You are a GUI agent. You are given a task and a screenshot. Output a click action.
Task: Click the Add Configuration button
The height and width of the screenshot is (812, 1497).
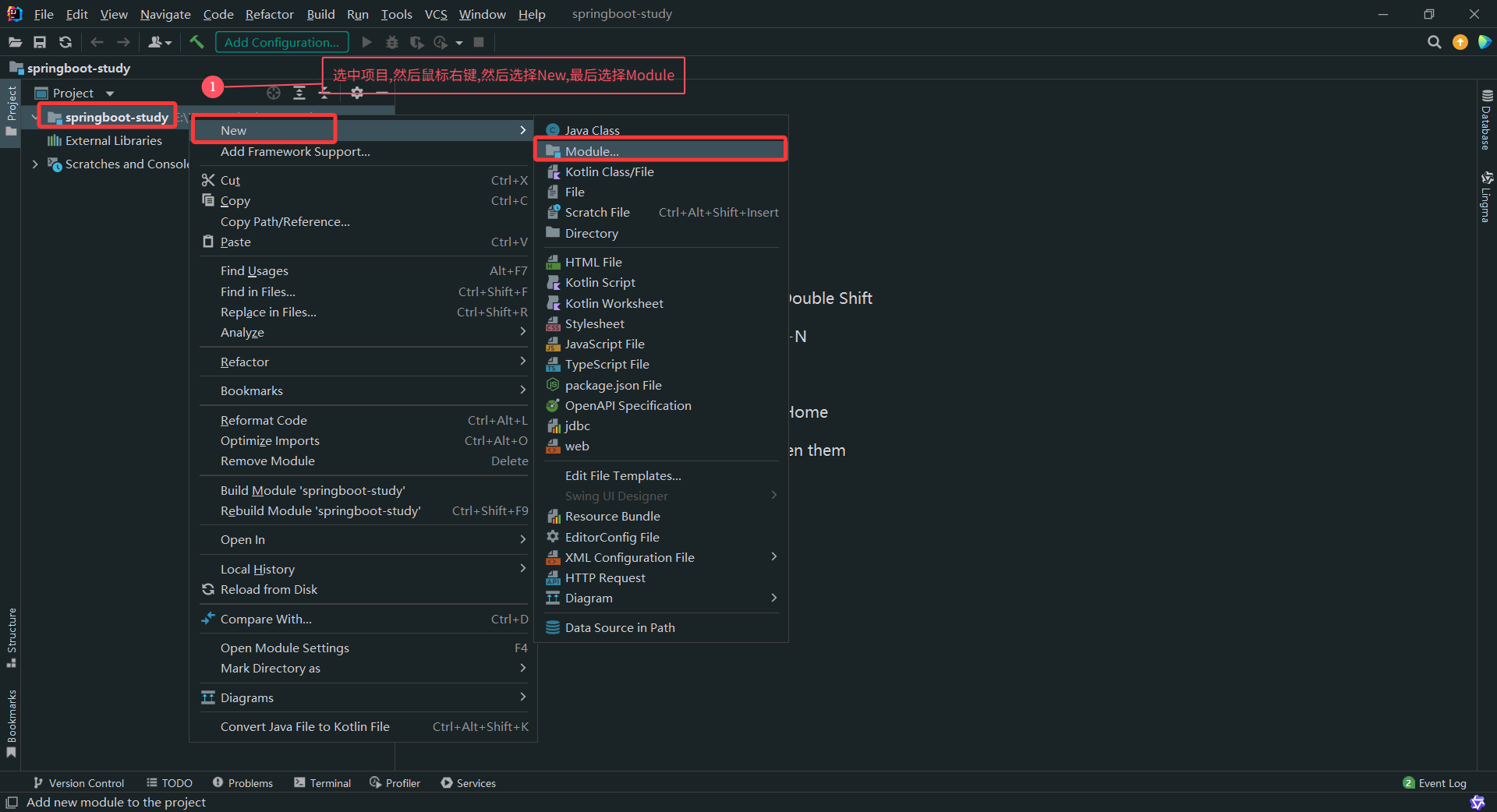tap(281, 42)
